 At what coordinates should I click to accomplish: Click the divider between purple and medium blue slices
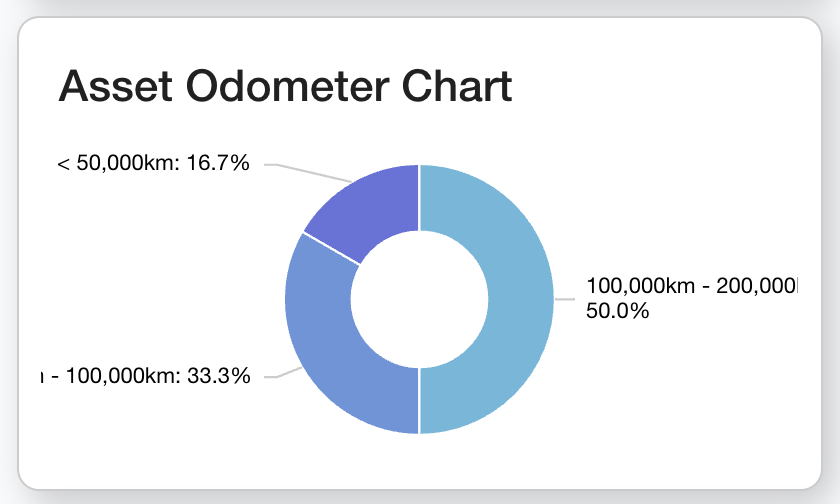(x=331, y=249)
